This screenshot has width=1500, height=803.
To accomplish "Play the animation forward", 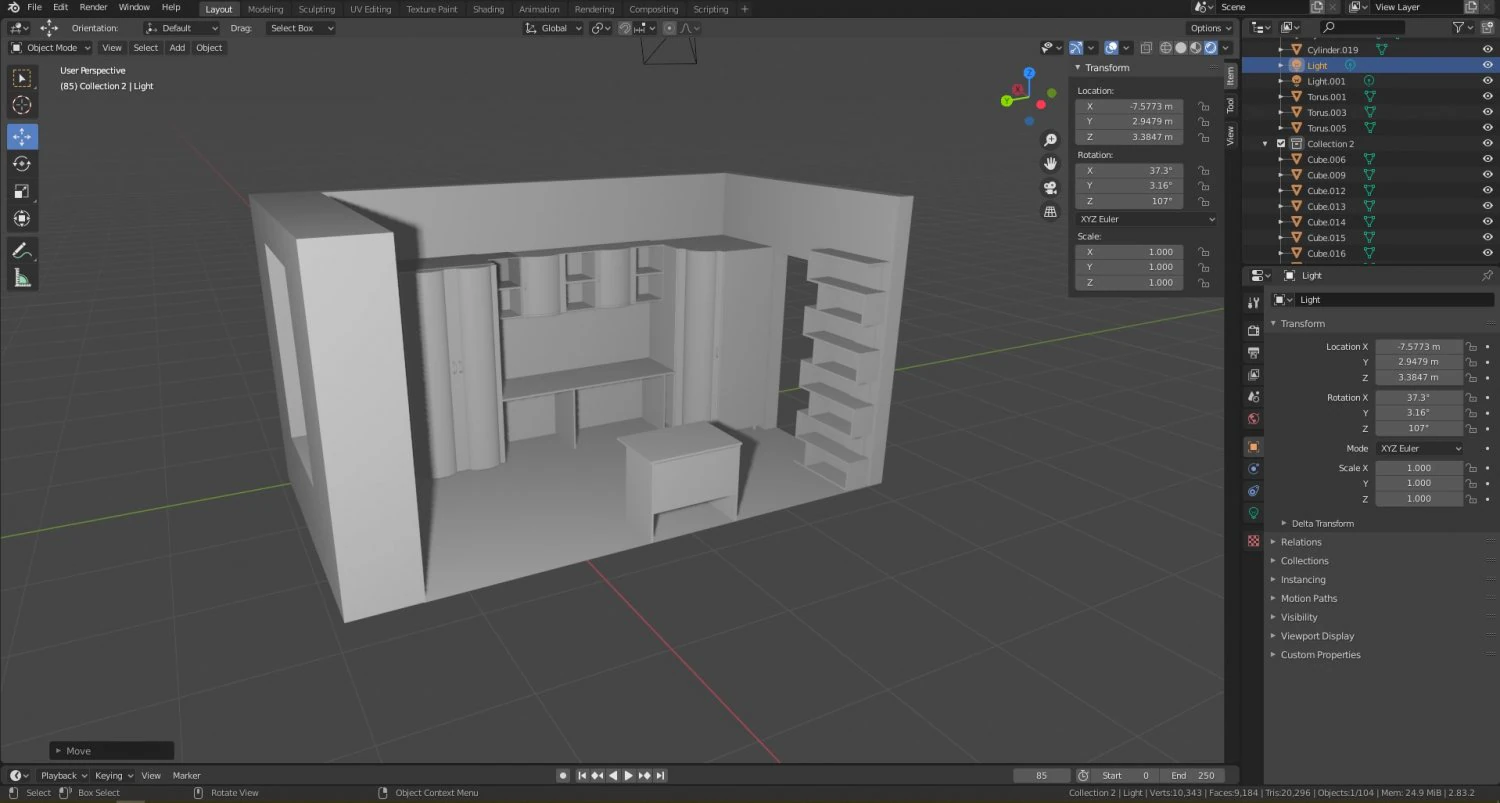I will (628, 775).
